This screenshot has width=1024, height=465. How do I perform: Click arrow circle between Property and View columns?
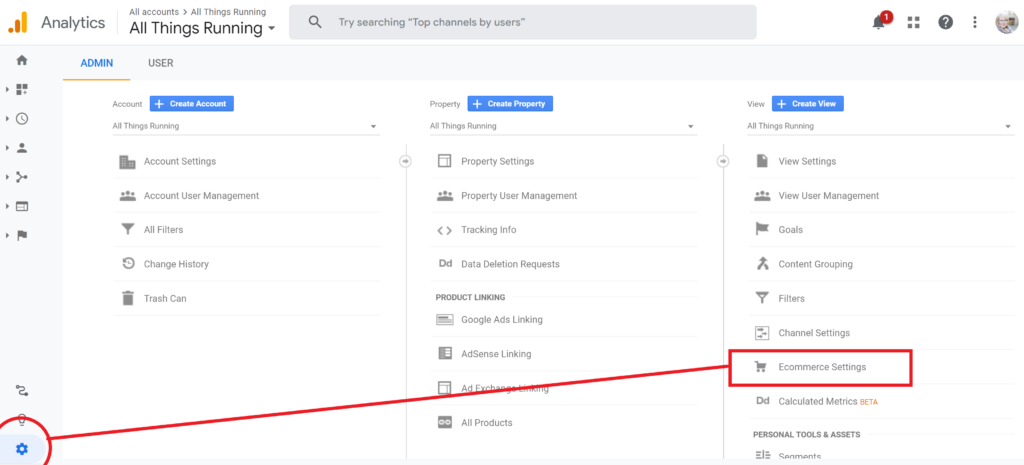pos(723,161)
